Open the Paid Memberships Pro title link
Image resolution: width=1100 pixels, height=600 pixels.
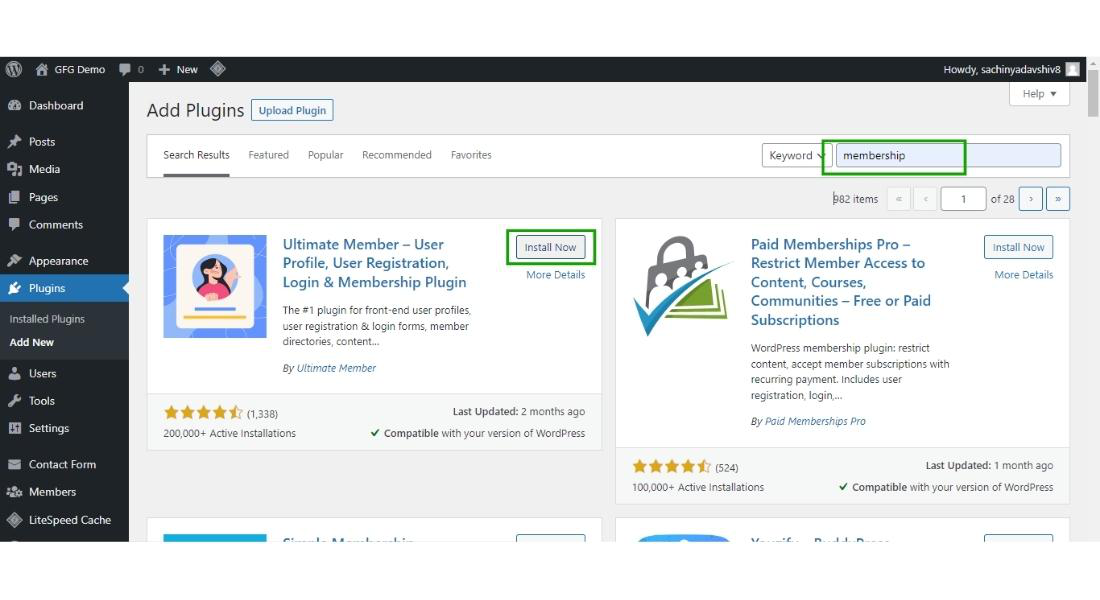tap(840, 282)
